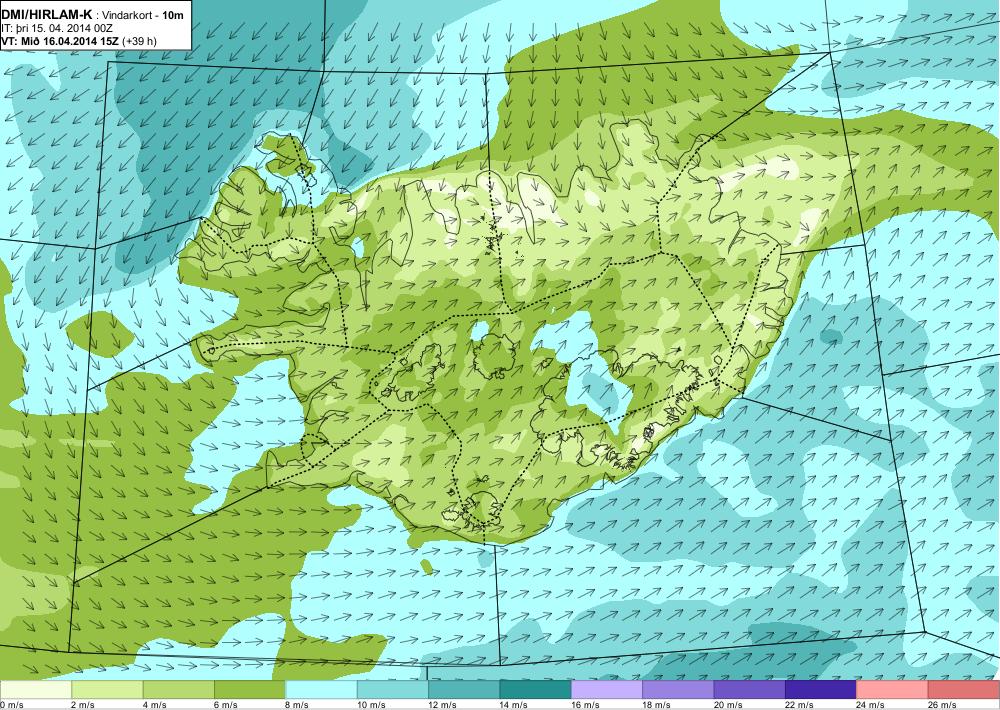Select the 14–16 m/s dark teal legend swatch
The image size is (1000, 710).
(536, 690)
